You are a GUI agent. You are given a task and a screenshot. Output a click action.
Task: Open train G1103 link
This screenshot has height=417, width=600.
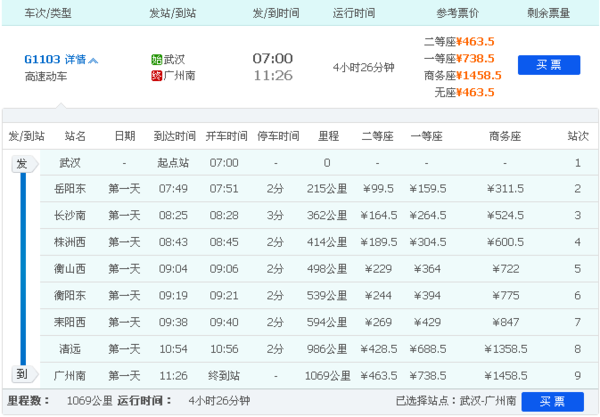pos(42,60)
